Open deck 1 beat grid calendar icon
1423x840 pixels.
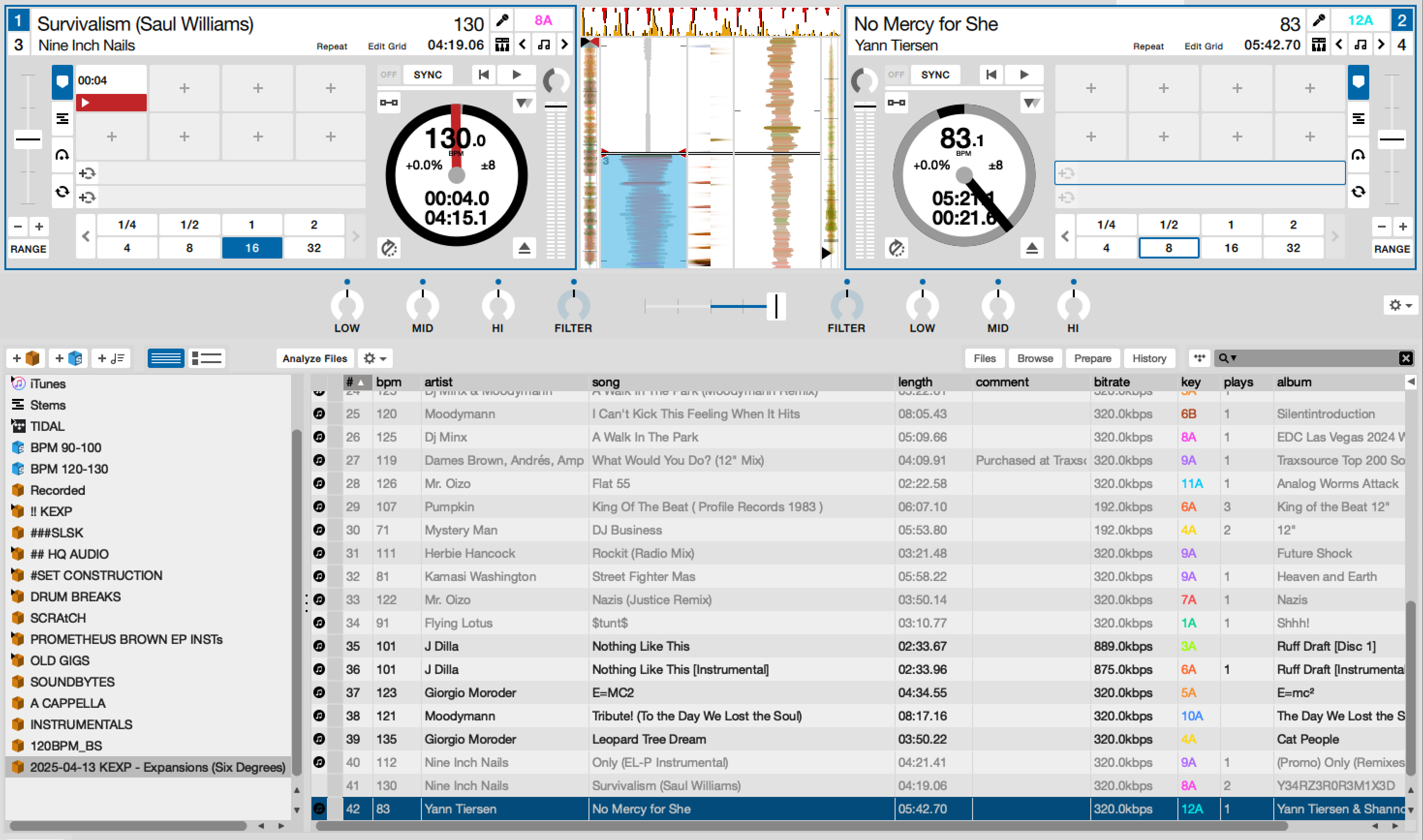point(502,44)
